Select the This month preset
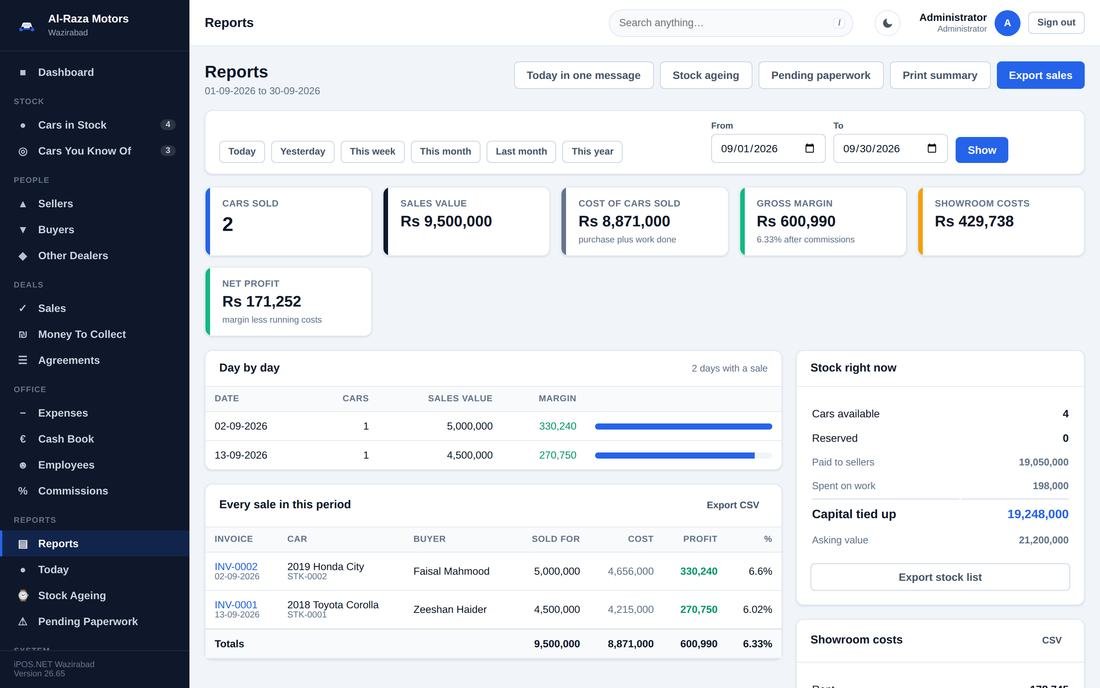 point(445,151)
